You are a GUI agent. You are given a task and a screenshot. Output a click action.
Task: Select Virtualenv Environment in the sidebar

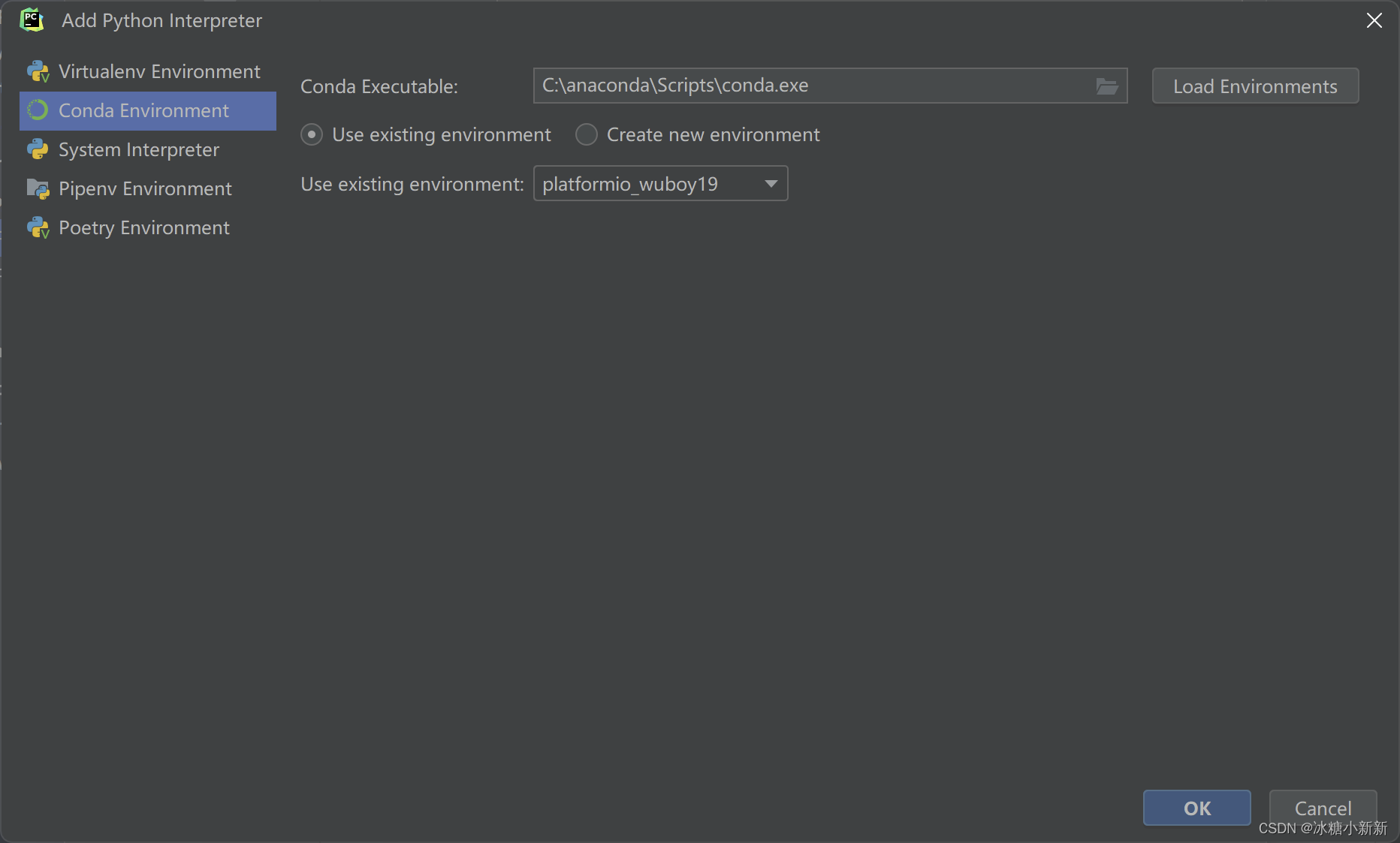click(x=148, y=71)
